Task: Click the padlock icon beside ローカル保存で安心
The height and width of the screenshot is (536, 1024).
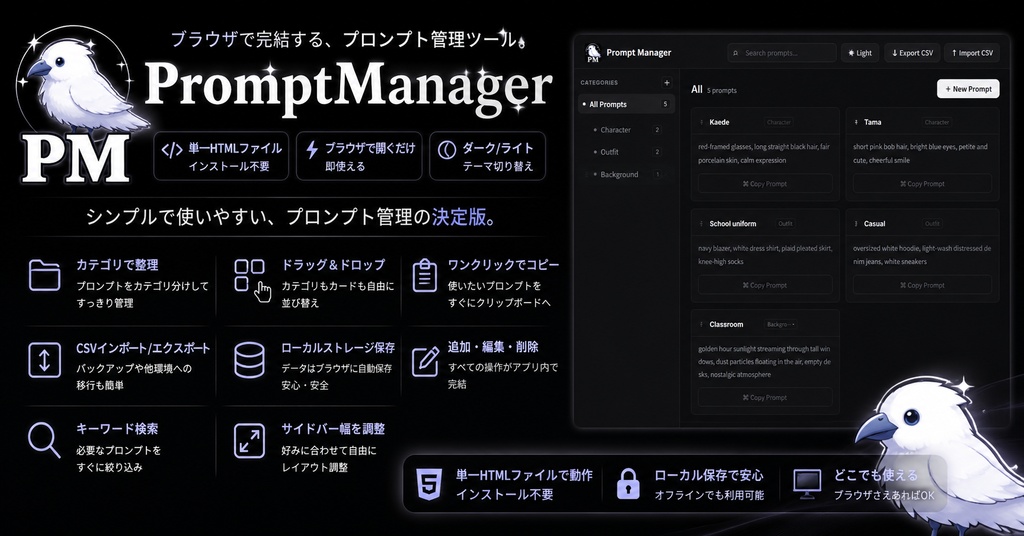Action: (628, 484)
